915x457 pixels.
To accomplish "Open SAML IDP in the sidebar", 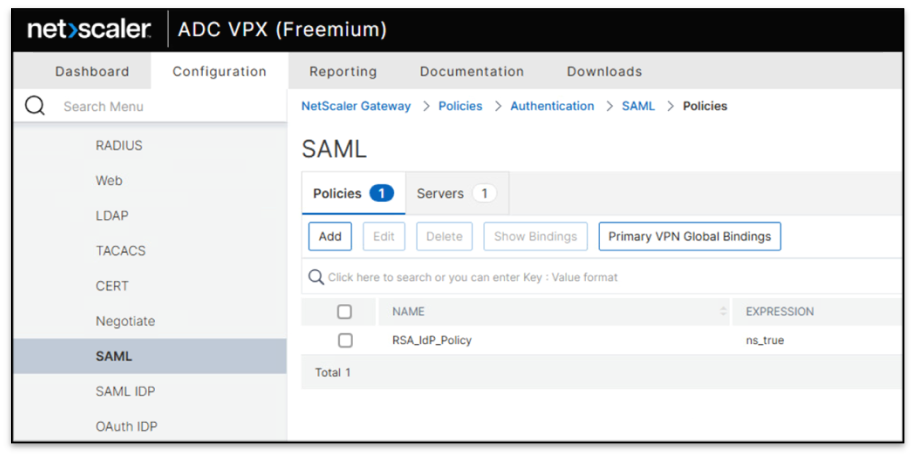I will coord(125,391).
